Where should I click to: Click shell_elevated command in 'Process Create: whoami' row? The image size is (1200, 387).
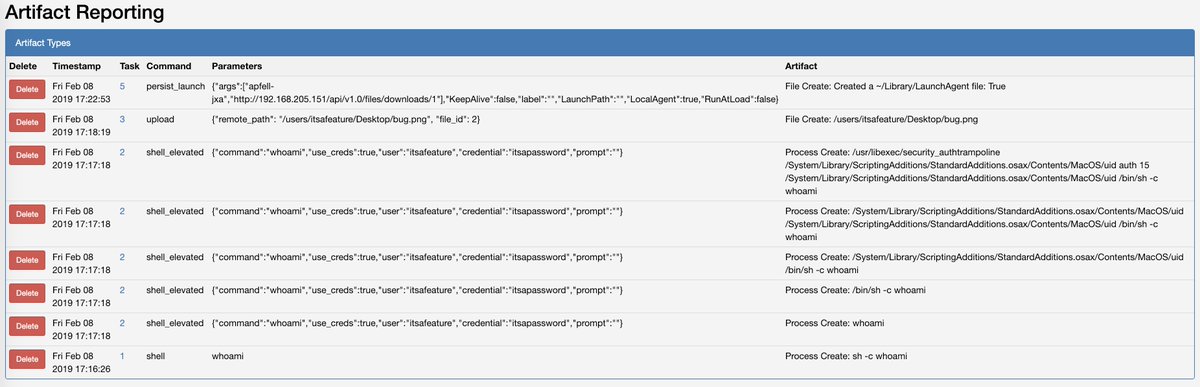tap(176, 323)
